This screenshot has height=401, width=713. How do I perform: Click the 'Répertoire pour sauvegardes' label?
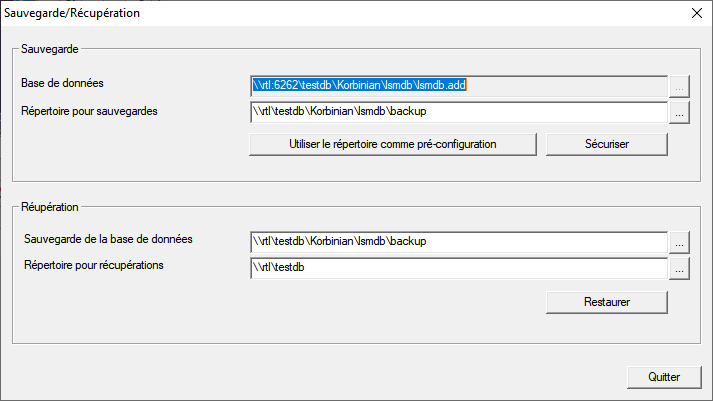89,110
